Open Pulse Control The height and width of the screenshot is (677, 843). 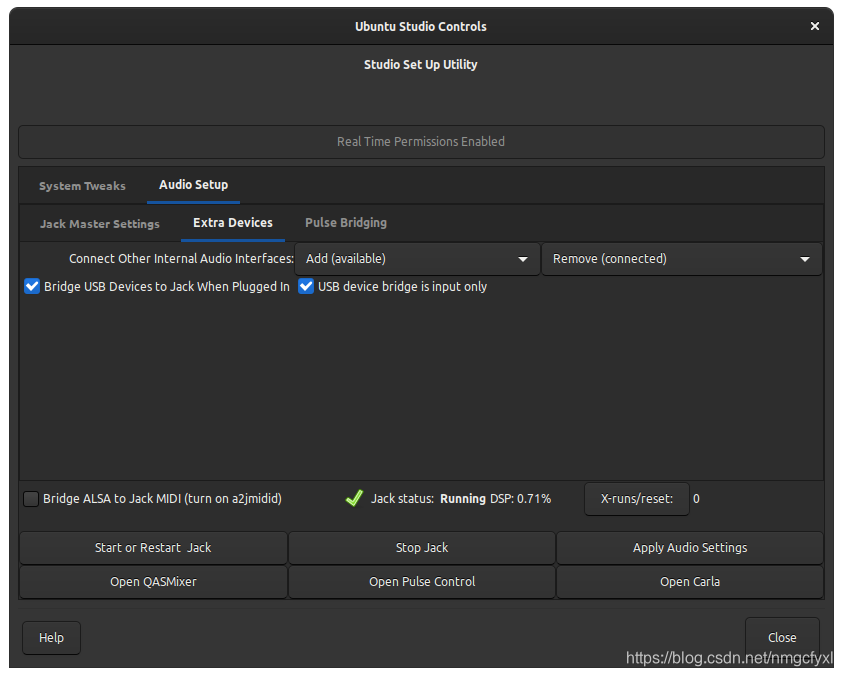pos(422,582)
